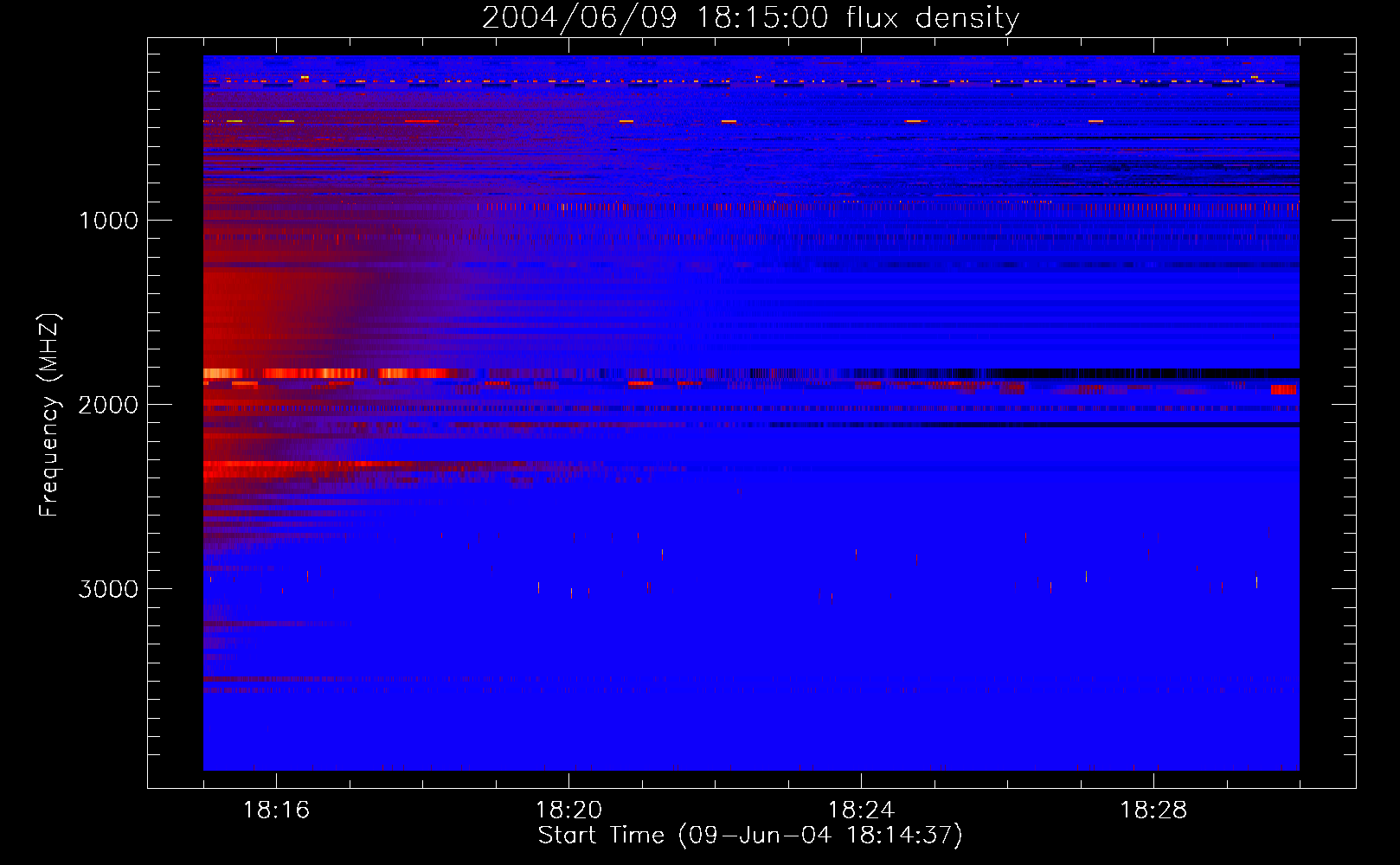Click the 1000 frequency tick label

point(109,221)
